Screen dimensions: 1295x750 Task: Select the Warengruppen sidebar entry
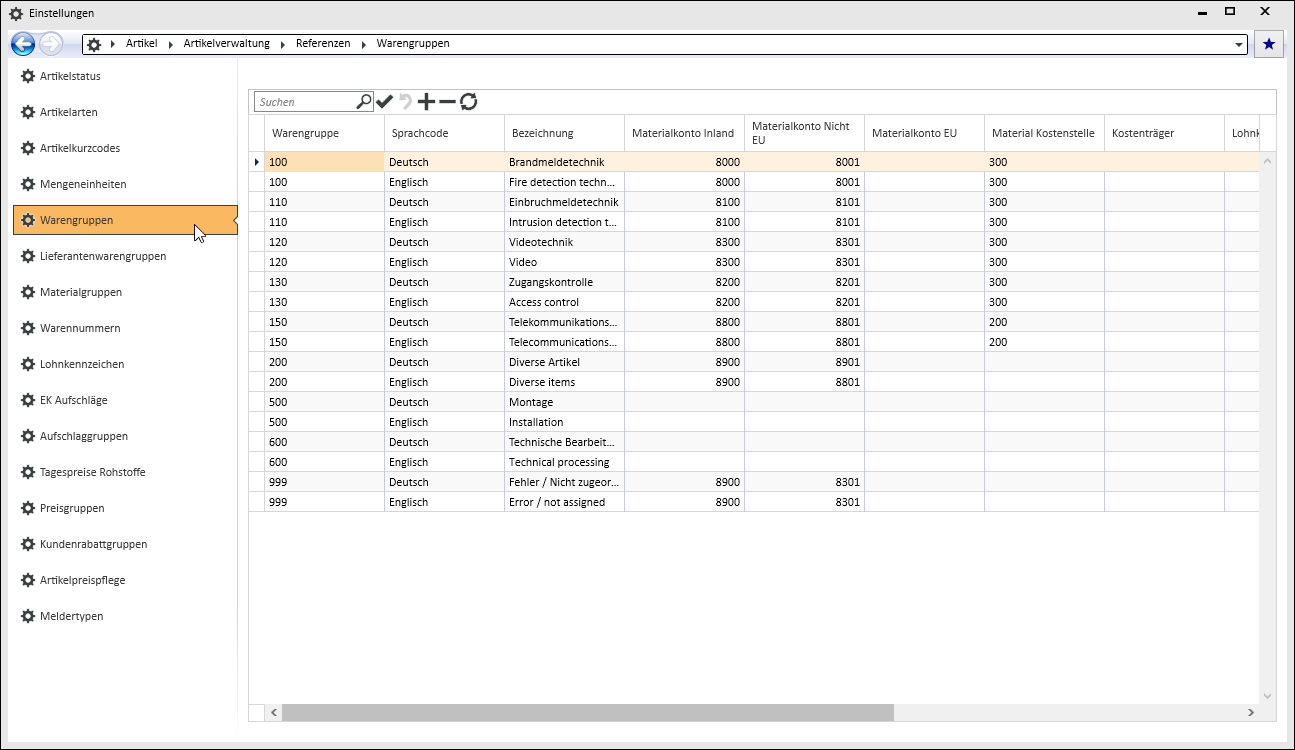[x=125, y=220]
